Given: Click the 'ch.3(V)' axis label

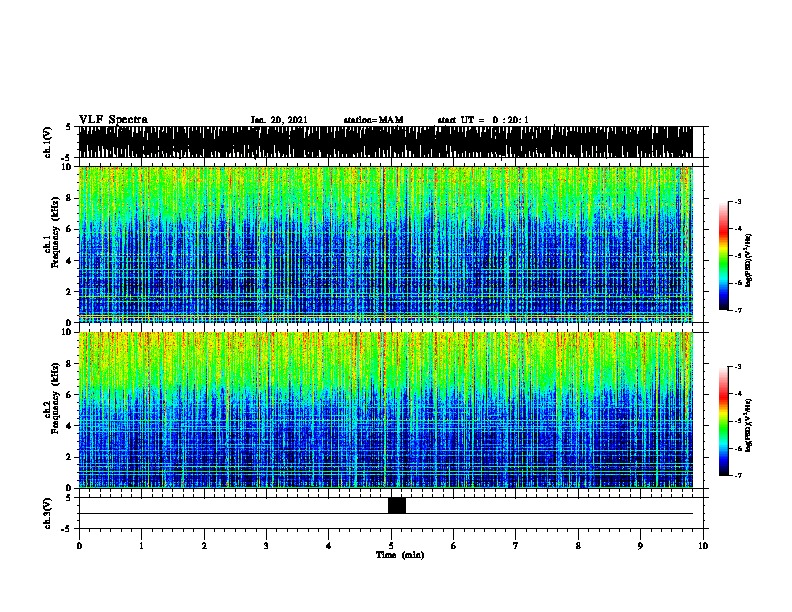Looking at the screenshot, I should pos(48,513).
